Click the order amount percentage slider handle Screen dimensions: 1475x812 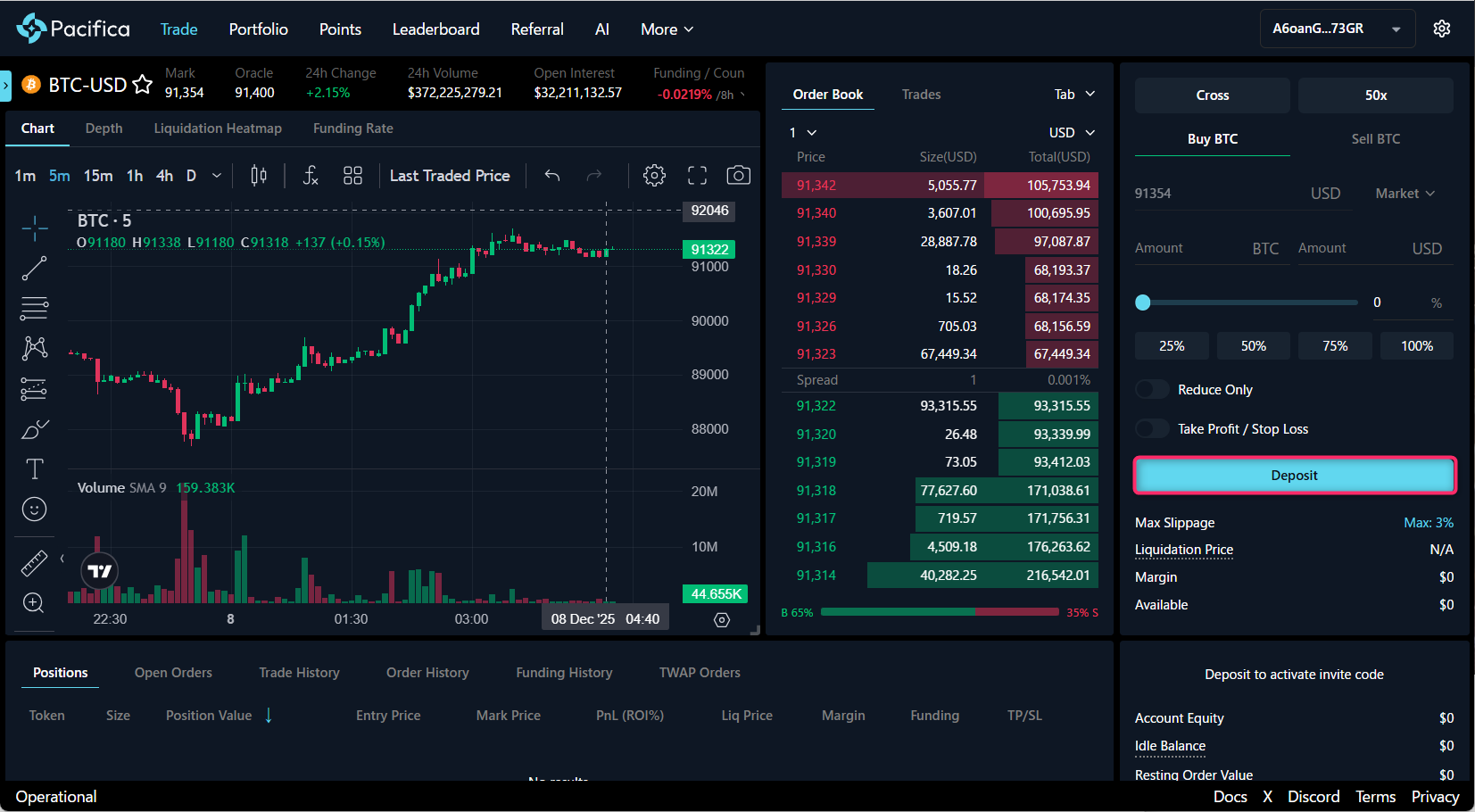(1143, 302)
